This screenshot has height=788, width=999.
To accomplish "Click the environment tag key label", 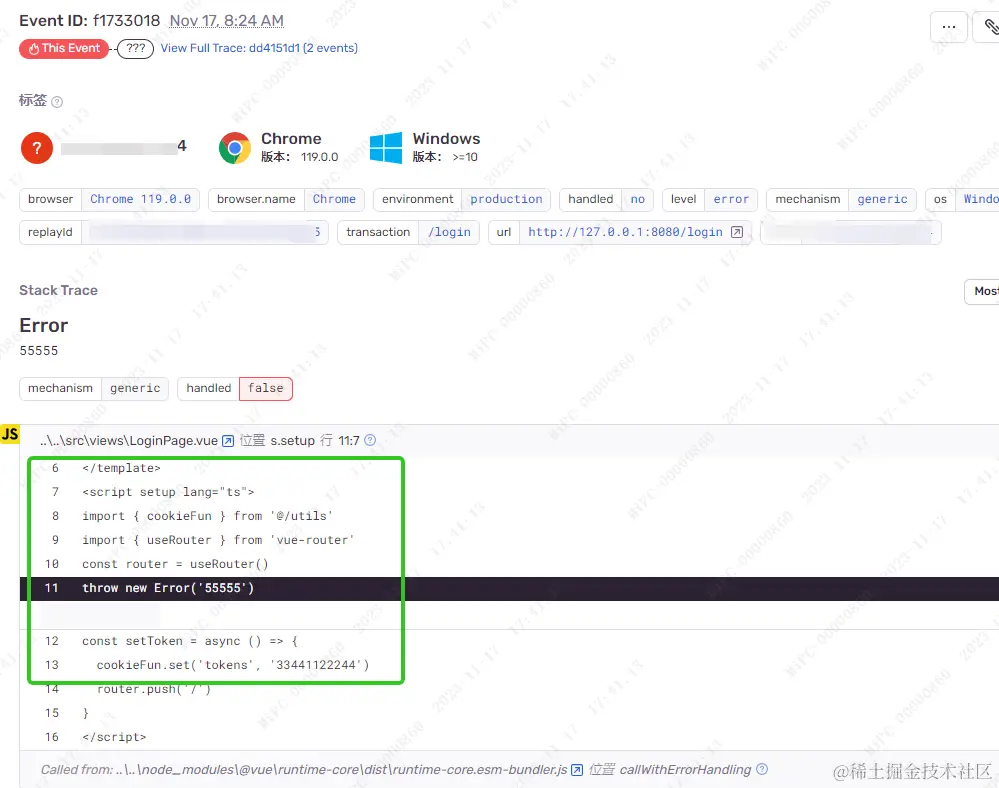I will [417, 199].
